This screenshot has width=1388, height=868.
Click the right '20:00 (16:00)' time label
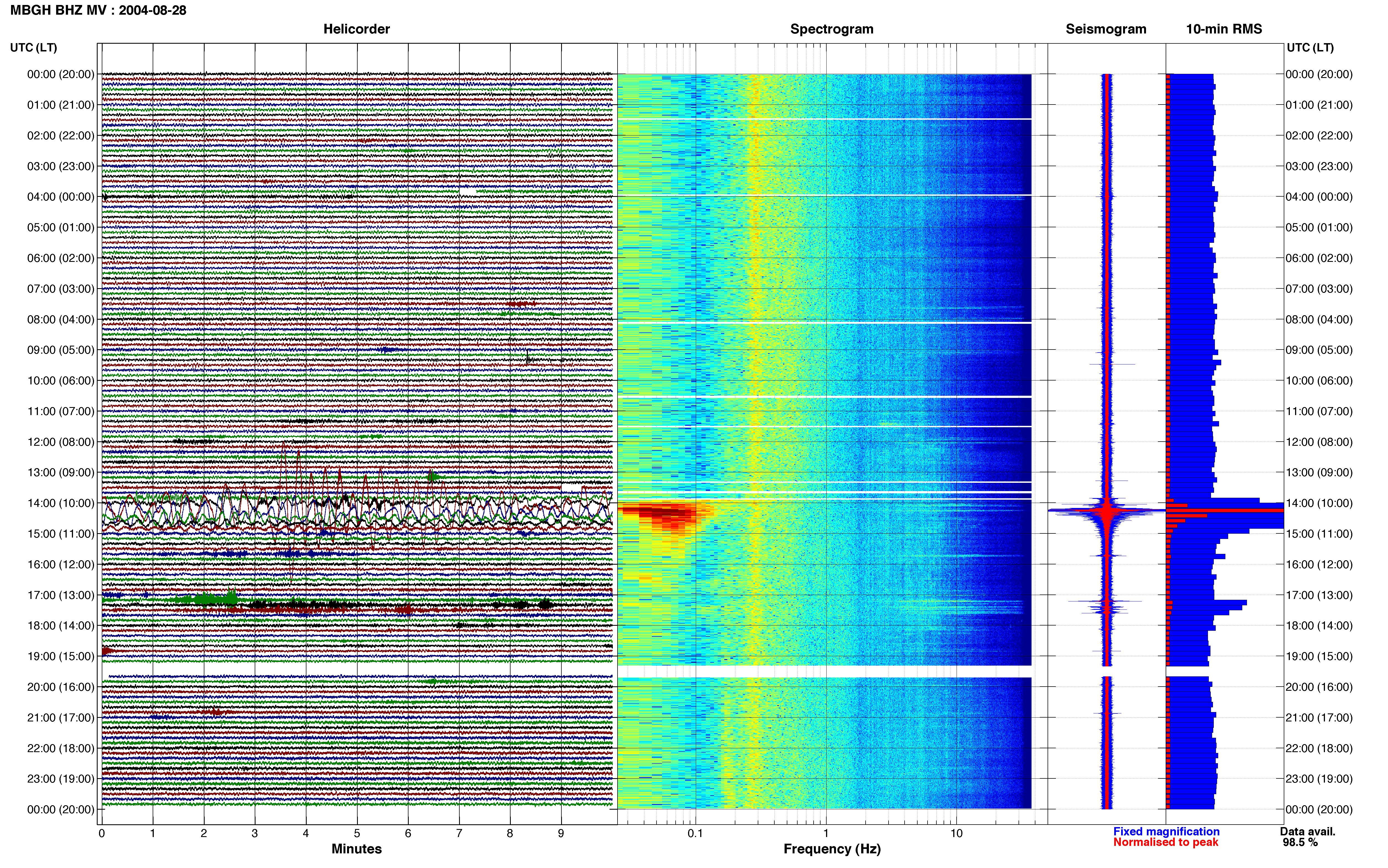(x=1319, y=687)
